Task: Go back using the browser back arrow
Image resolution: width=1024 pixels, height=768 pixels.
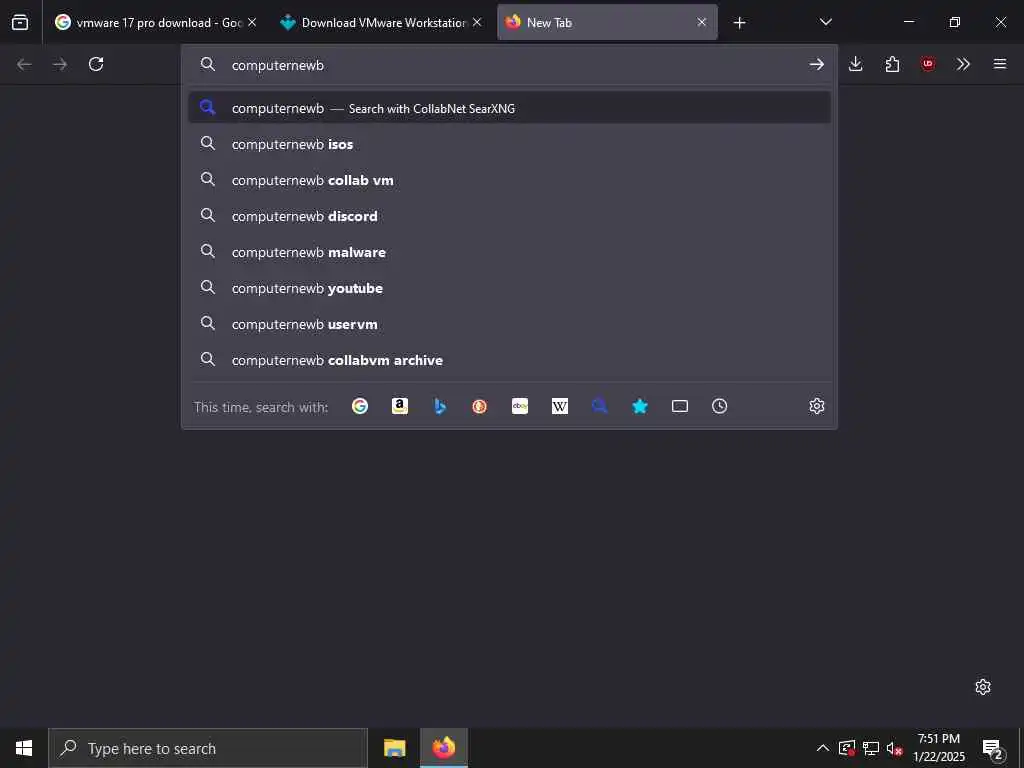Action: 24,64
